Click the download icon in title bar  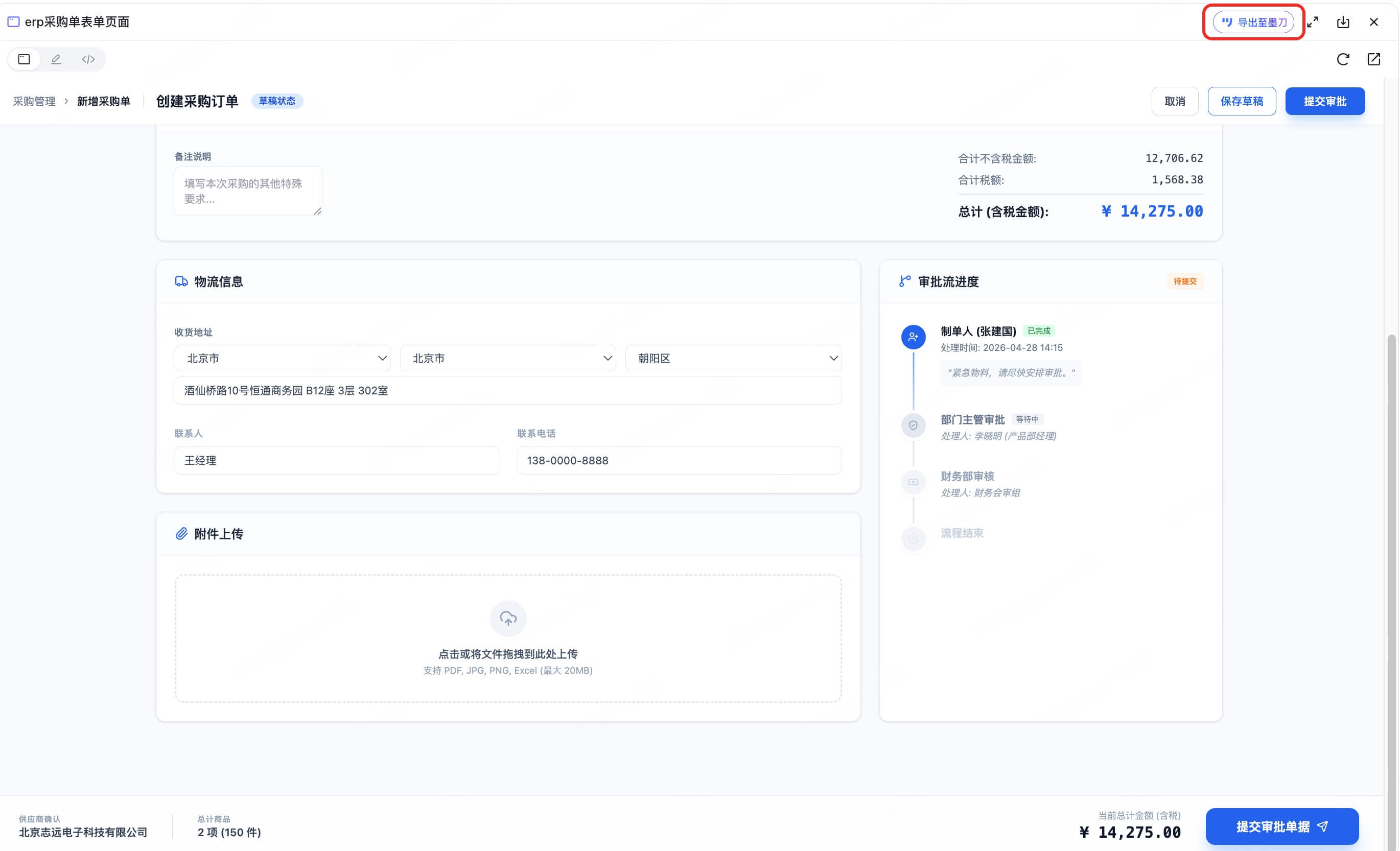click(x=1343, y=22)
